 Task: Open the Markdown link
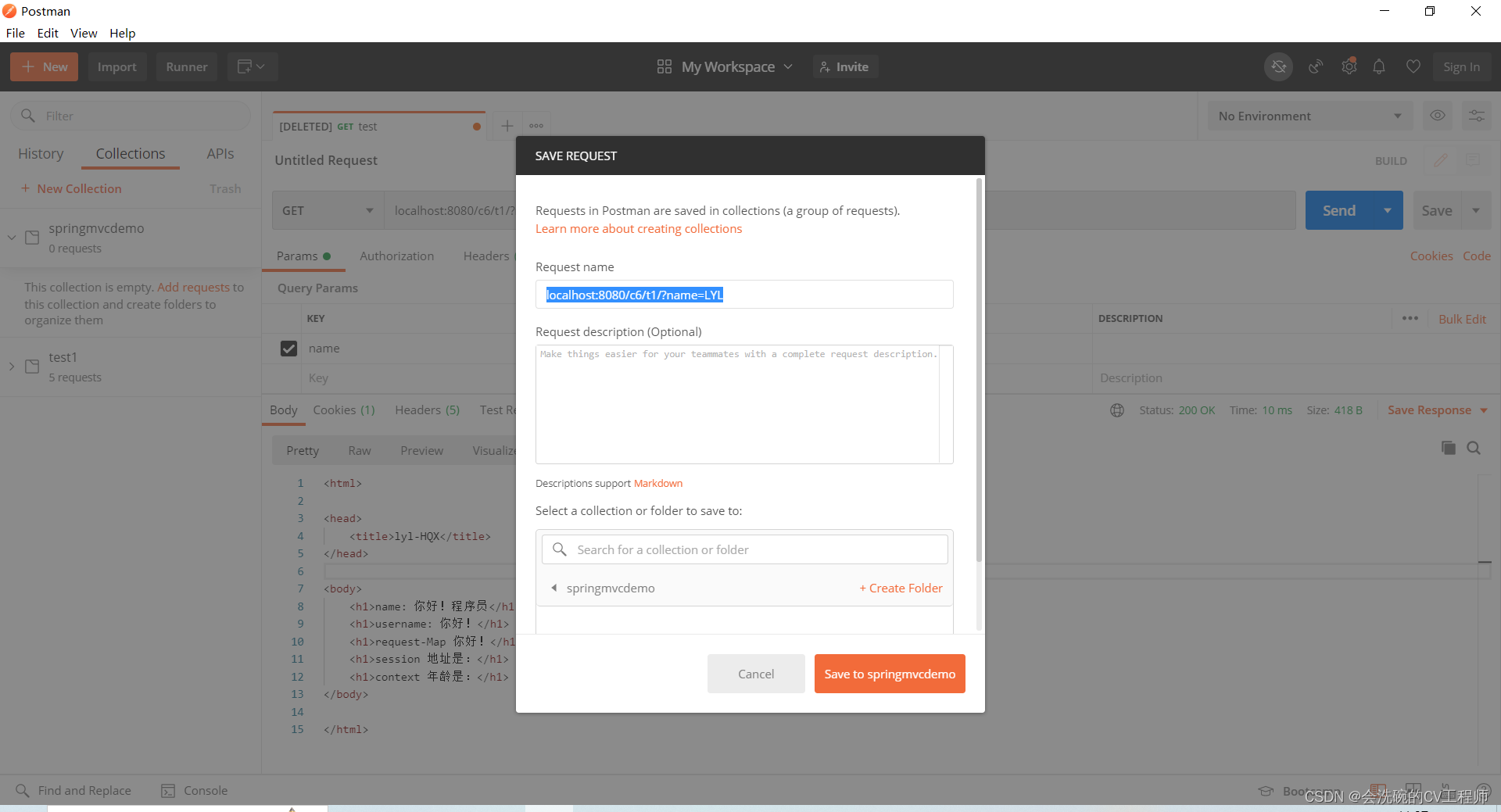[658, 484]
